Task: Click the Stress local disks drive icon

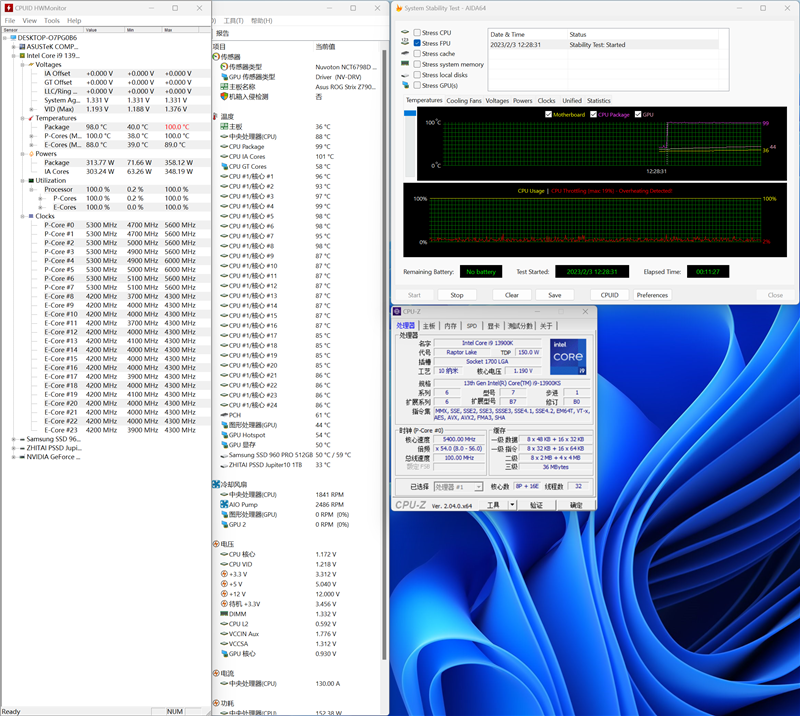Action: click(x=405, y=75)
